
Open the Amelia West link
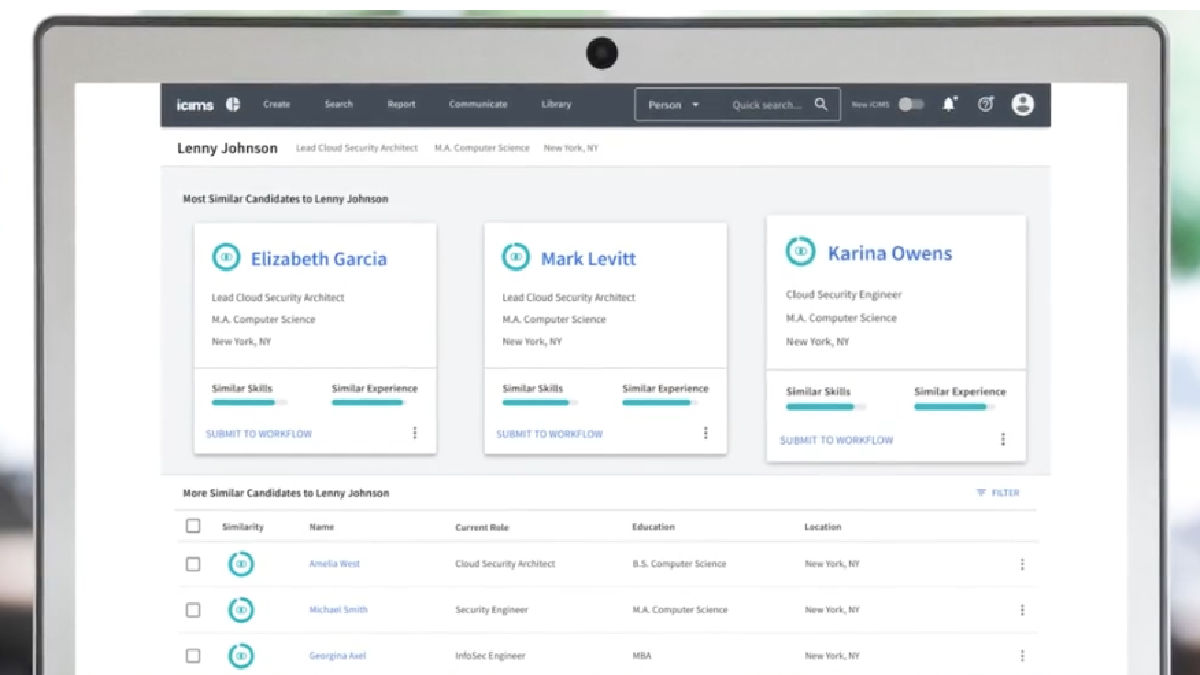tap(334, 564)
